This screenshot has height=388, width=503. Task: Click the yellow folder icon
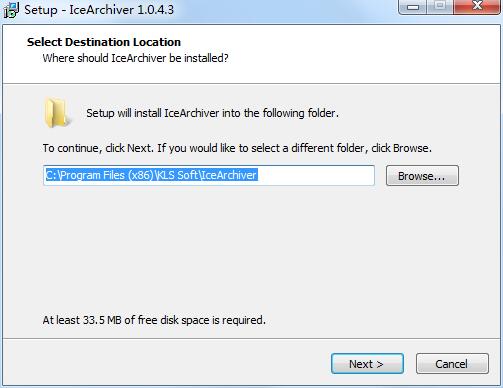pos(57,113)
